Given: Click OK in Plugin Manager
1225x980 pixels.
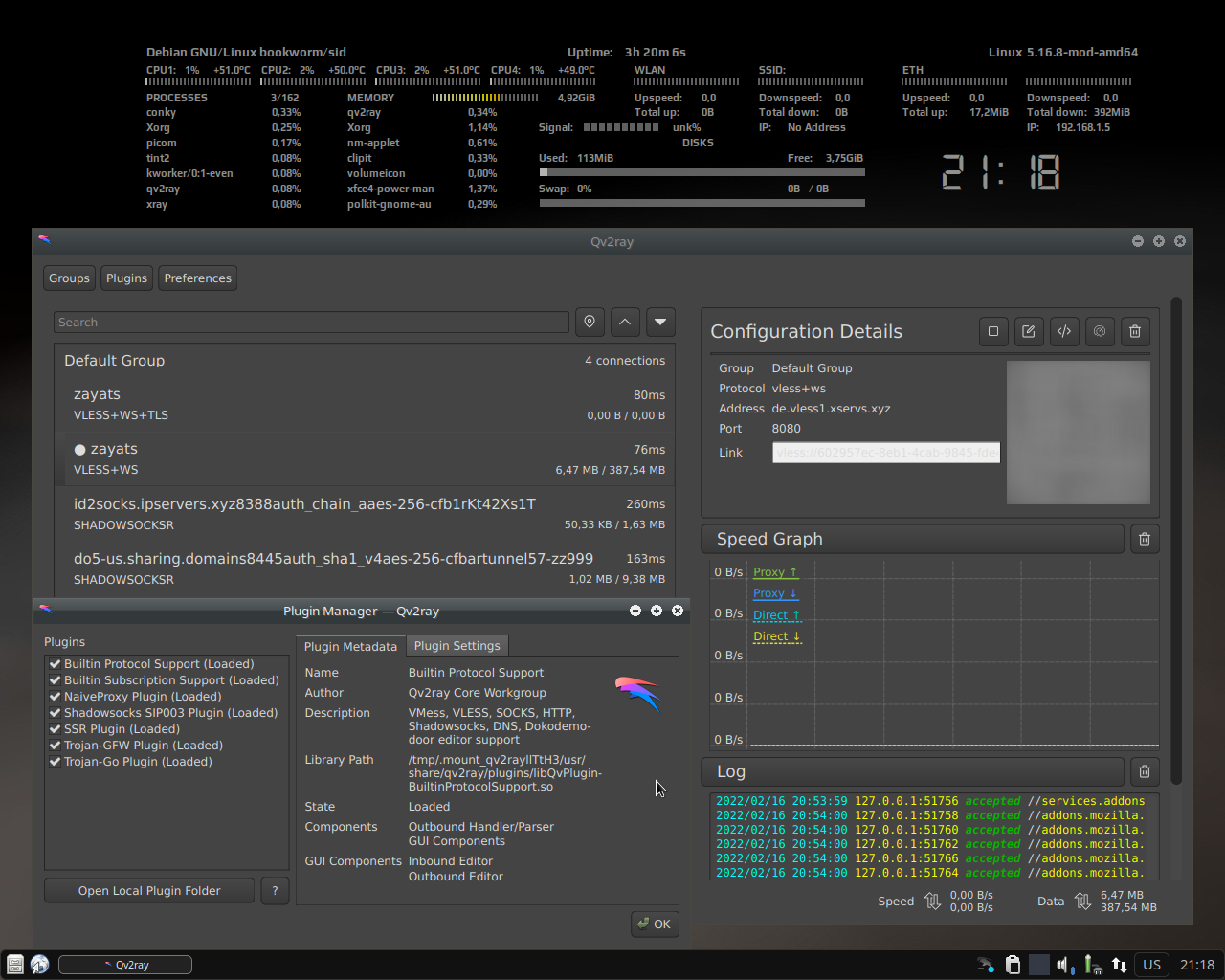Looking at the screenshot, I should [x=655, y=924].
